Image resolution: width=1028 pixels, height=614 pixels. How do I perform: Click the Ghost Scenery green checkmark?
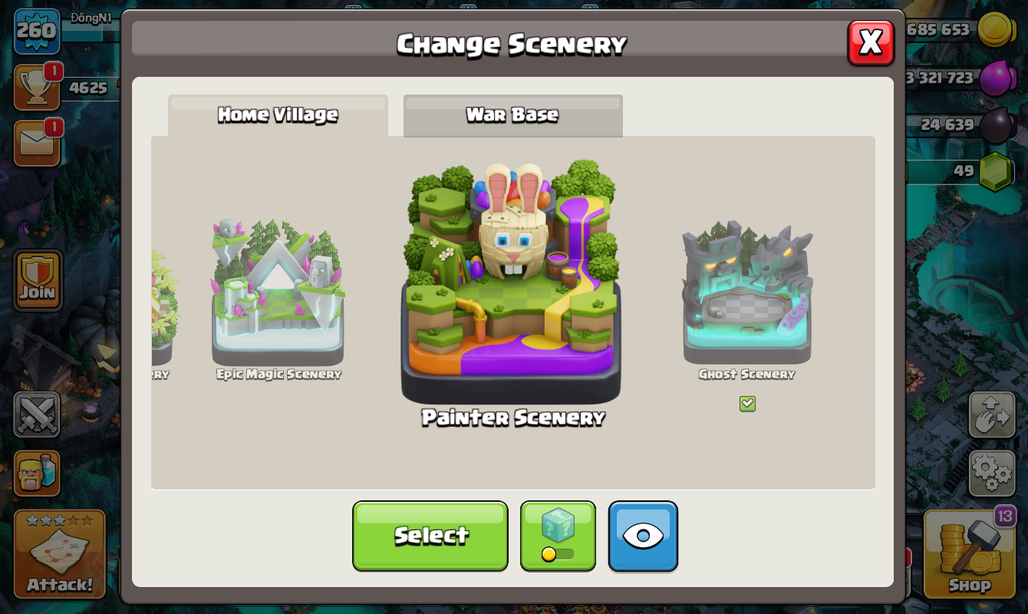pos(747,404)
